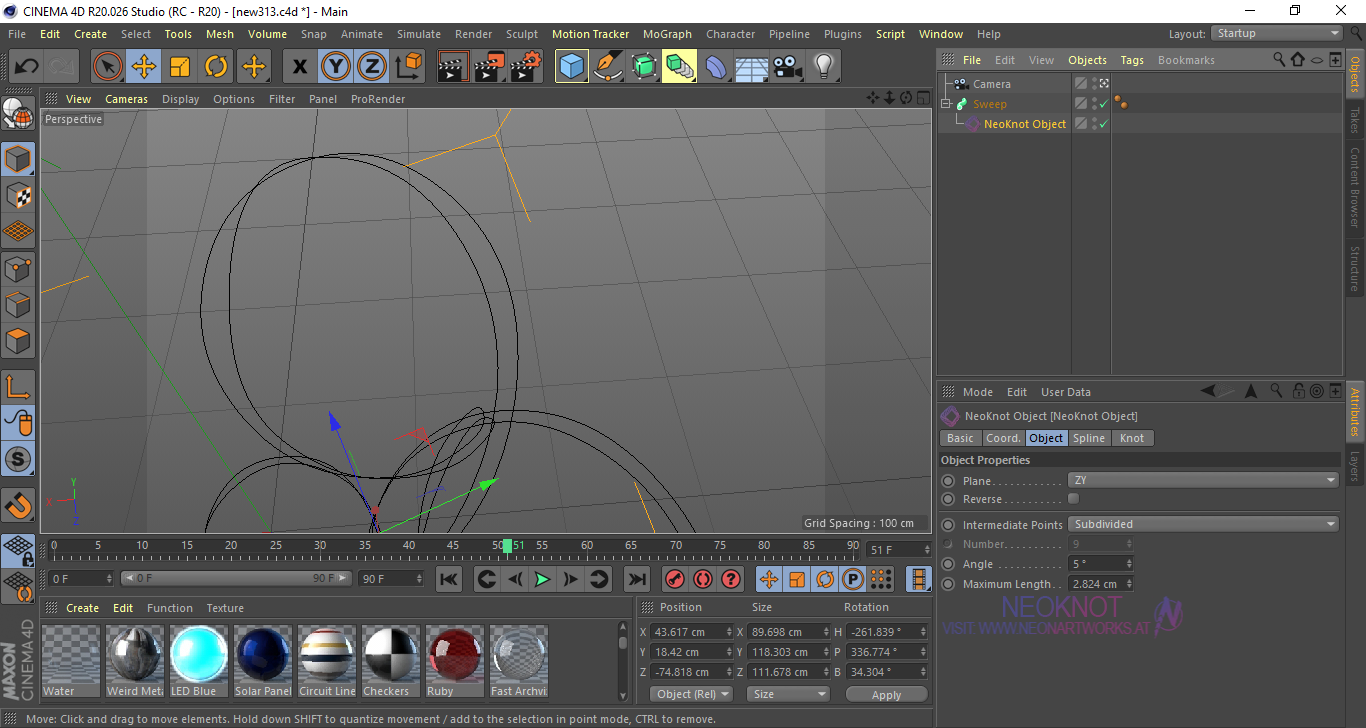1366x728 pixels.
Task: Toggle the Y axis lock
Action: pos(335,67)
